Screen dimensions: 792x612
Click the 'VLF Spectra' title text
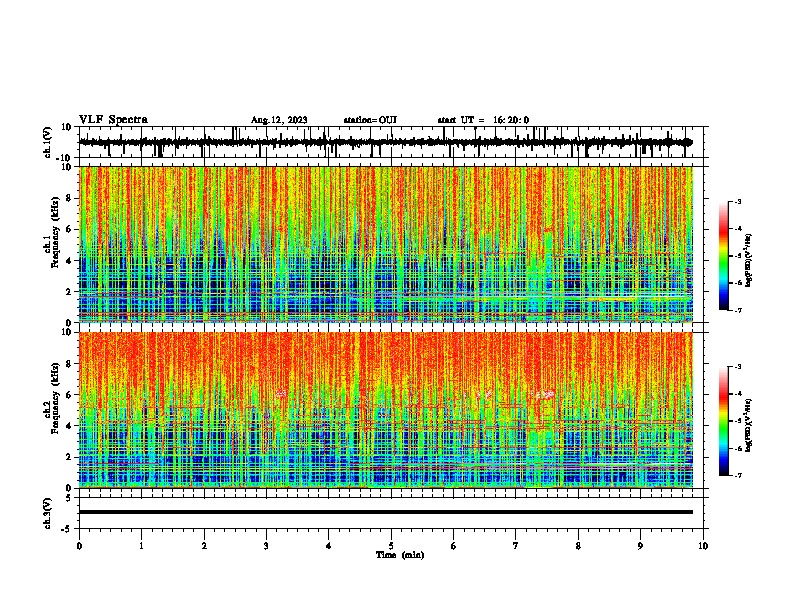113,120
